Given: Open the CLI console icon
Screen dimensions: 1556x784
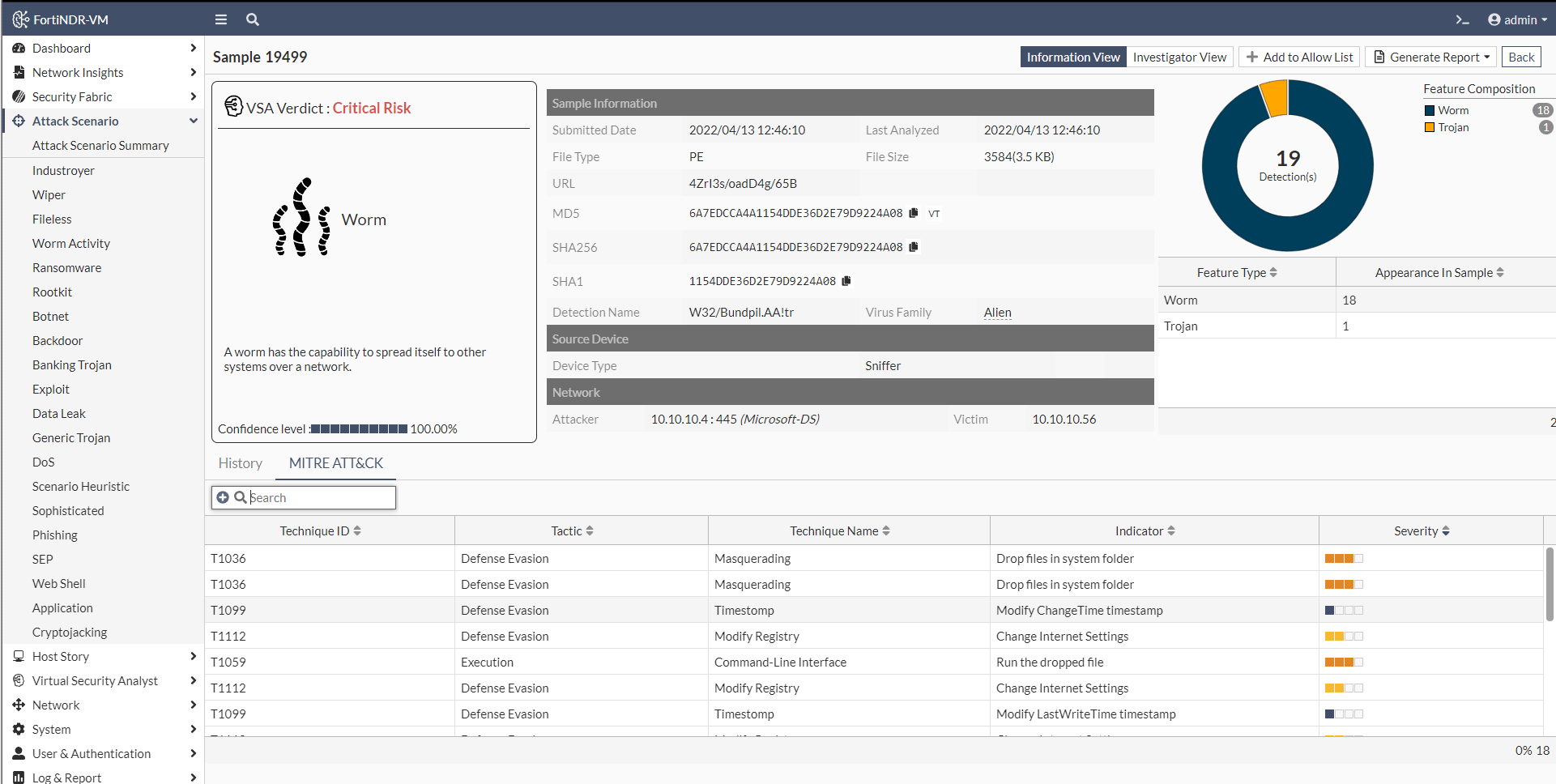Looking at the screenshot, I should pos(1462,19).
